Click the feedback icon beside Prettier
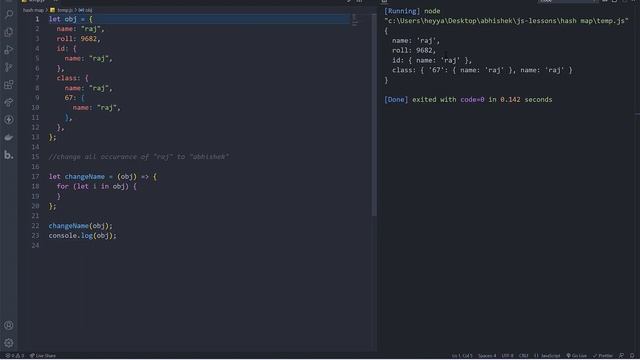This screenshot has height=360, width=640. point(621,356)
